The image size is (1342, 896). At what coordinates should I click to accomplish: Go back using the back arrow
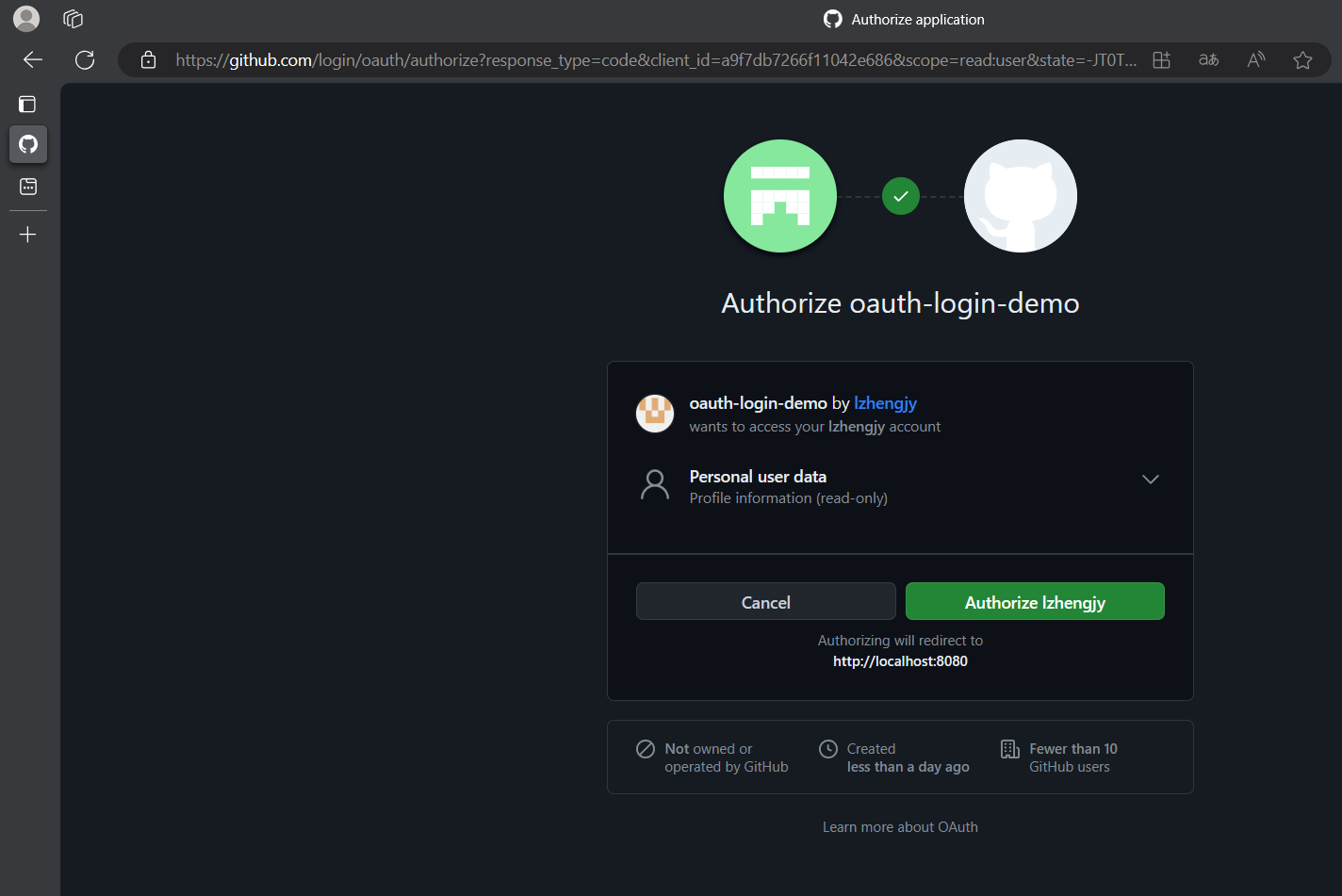(x=33, y=60)
